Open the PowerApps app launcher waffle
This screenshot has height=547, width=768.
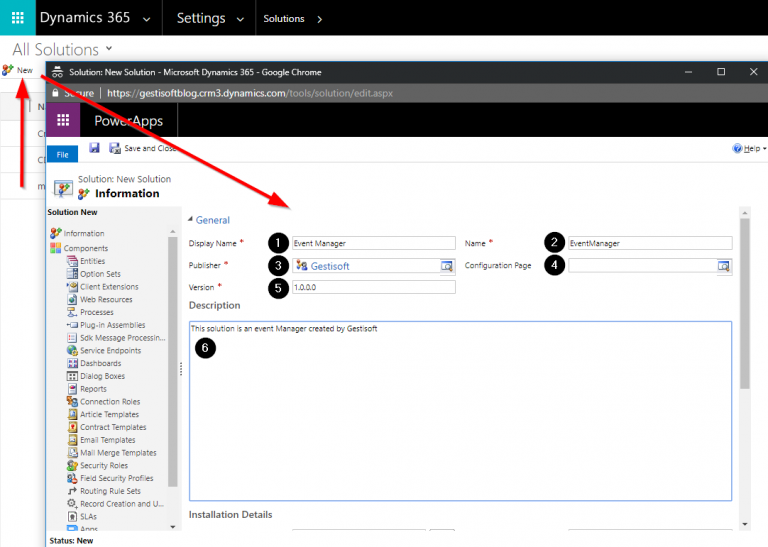pos(63,120)
